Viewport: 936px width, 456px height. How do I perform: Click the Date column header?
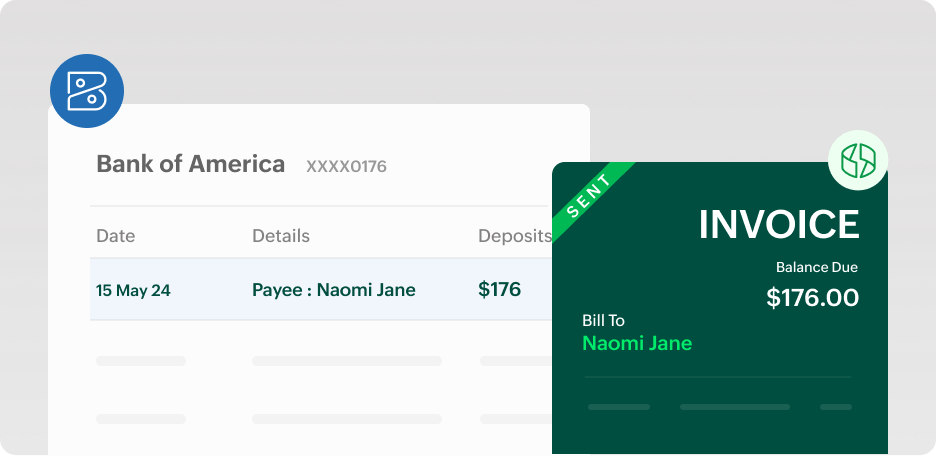[115, 236]
